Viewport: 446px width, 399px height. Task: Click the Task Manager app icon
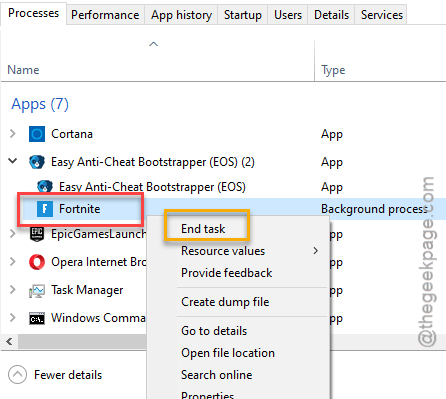tap(37, 290)
